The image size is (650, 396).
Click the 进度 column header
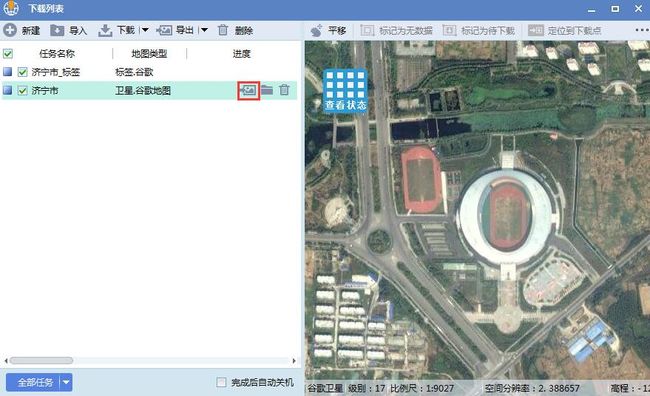241,53
